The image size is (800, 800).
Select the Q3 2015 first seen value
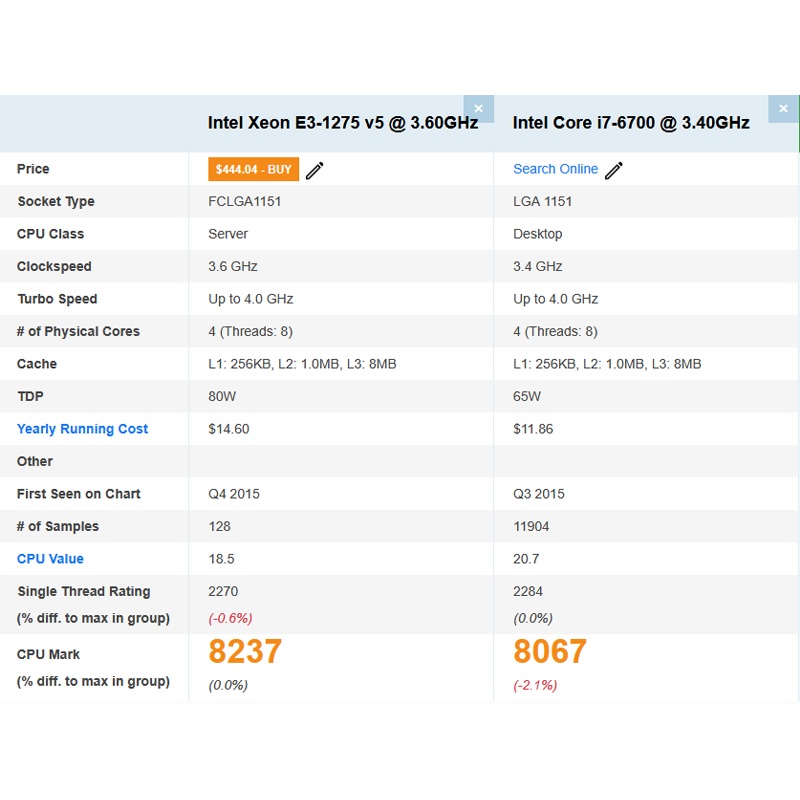(x=539, y=494)
